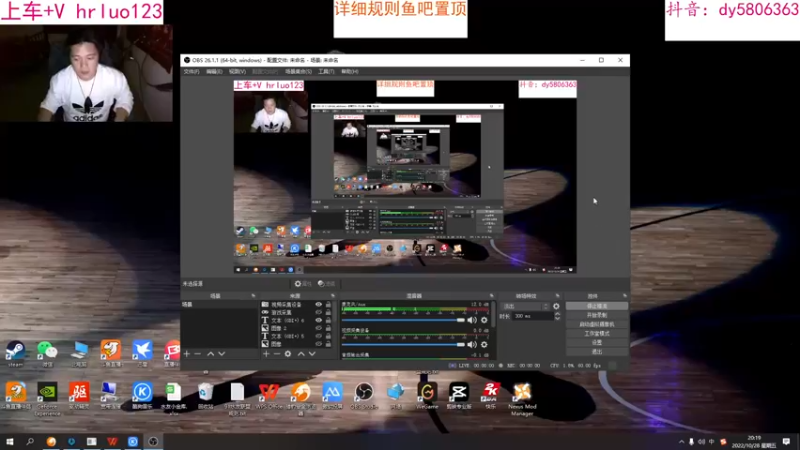Open the CapCut (剪映) desktop shortcut
The height and width of the screenshot is (450, 800).
click(459, 396)
